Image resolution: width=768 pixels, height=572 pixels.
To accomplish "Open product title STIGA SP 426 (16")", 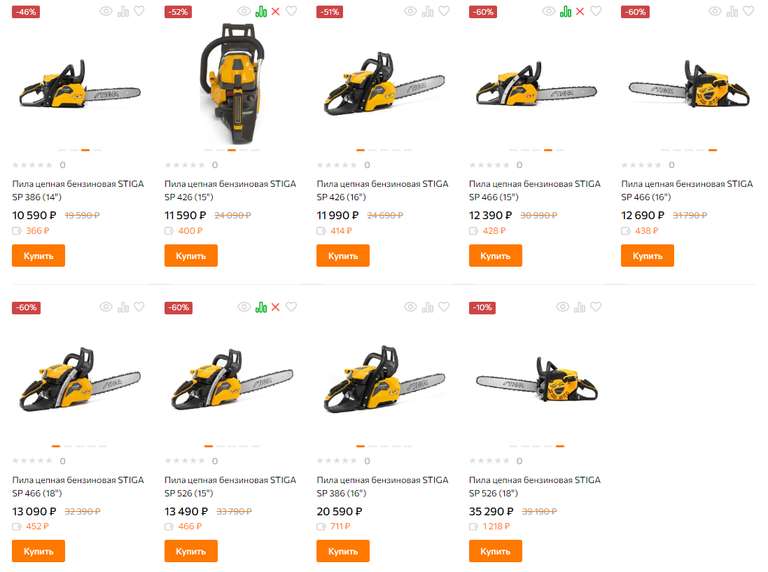I will point(382,190).
